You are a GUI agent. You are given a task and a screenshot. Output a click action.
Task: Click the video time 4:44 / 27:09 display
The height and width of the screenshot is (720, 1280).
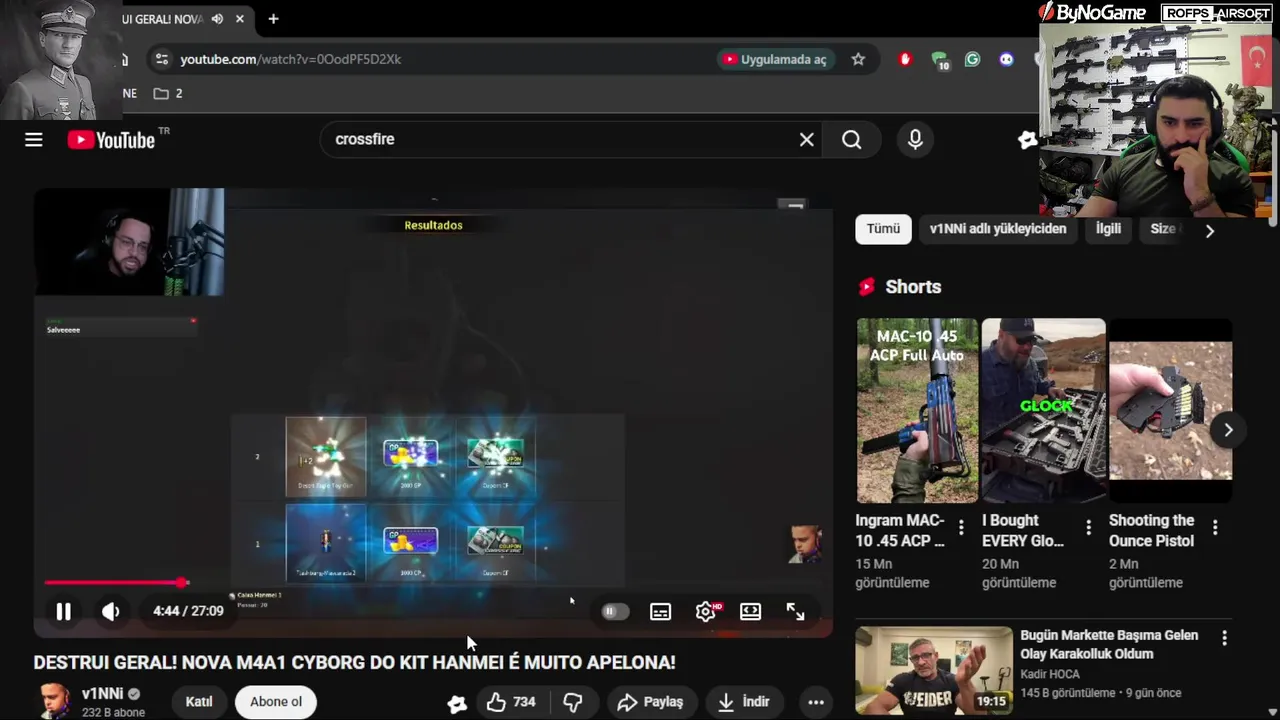188,611
